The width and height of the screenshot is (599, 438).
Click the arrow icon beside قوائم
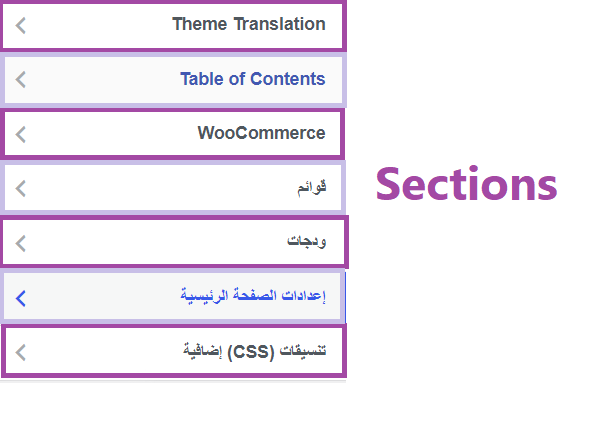(21, 189)
